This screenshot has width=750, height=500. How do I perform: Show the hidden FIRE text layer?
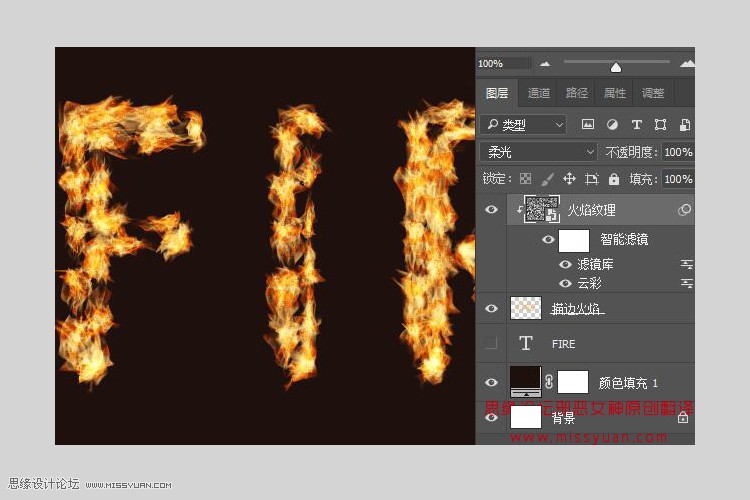tap(491, 343)
